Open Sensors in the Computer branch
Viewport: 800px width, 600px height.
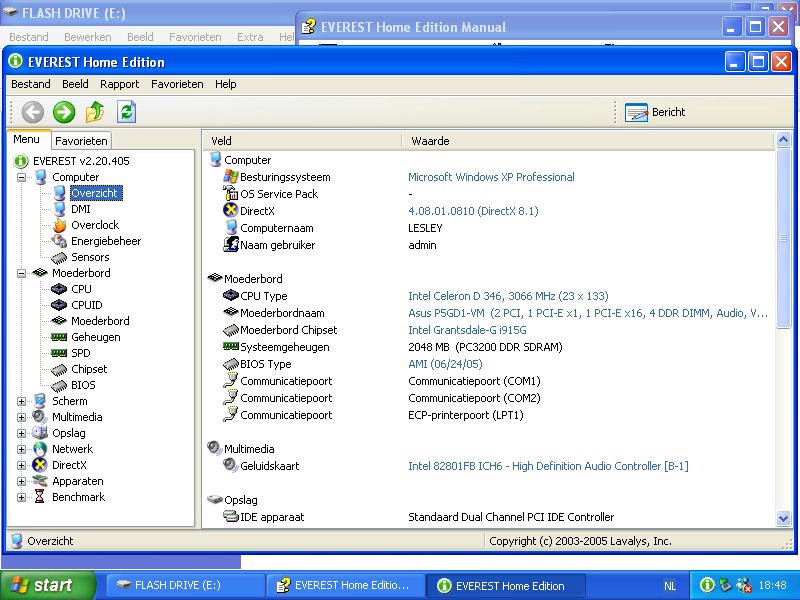pyautogui.click(x=90, y=257)
